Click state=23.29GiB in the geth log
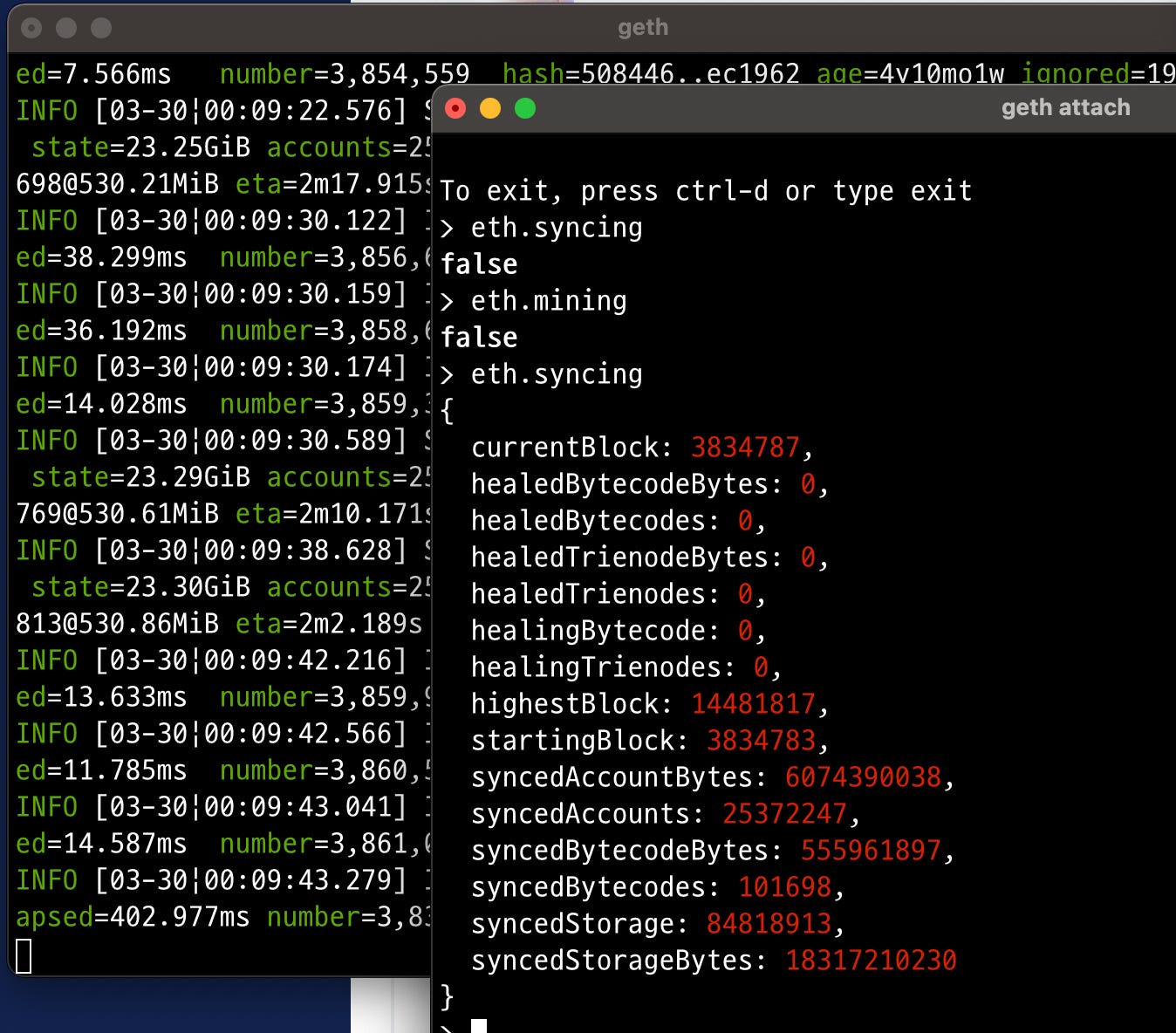 pyautogui.click(x=141, y=477)
